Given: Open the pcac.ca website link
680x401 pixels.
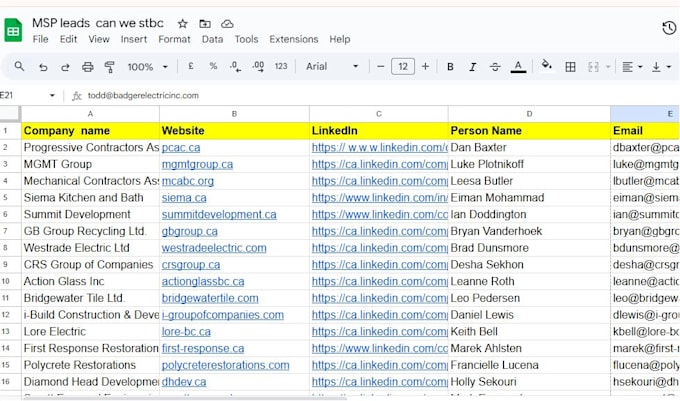Looking at the screenshot, I should pos(181,147).
